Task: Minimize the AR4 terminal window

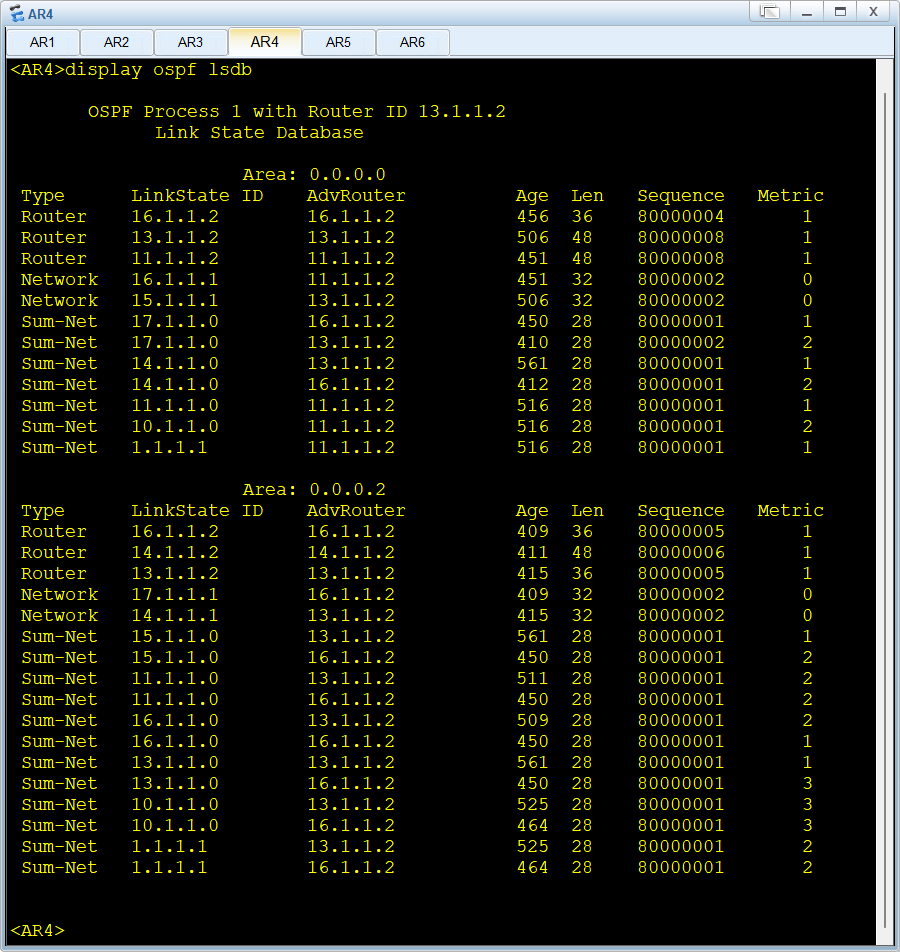Action: (806, 12)
